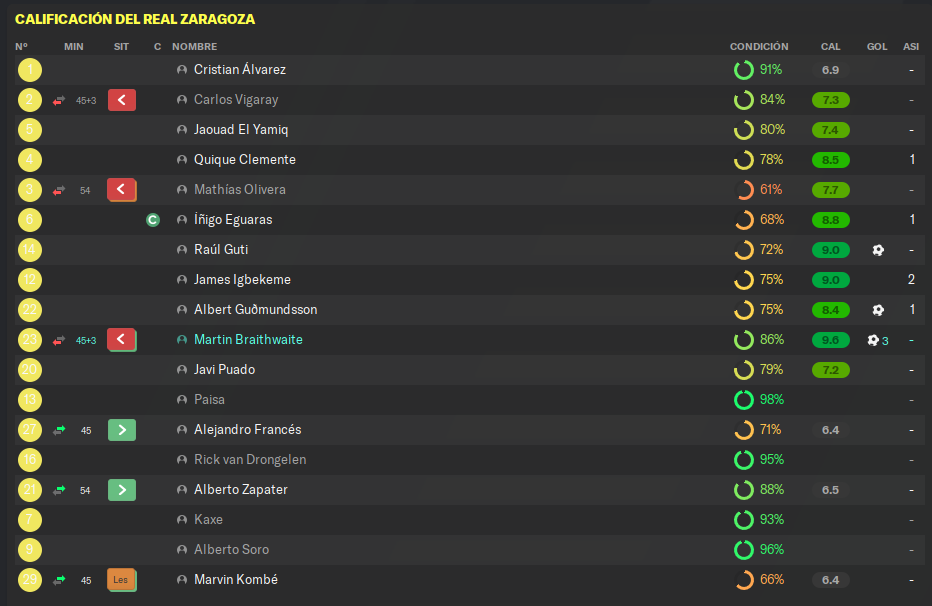Click Albert Guðmundsson's goal ball icon
The image size is (932, 606).
878,310
